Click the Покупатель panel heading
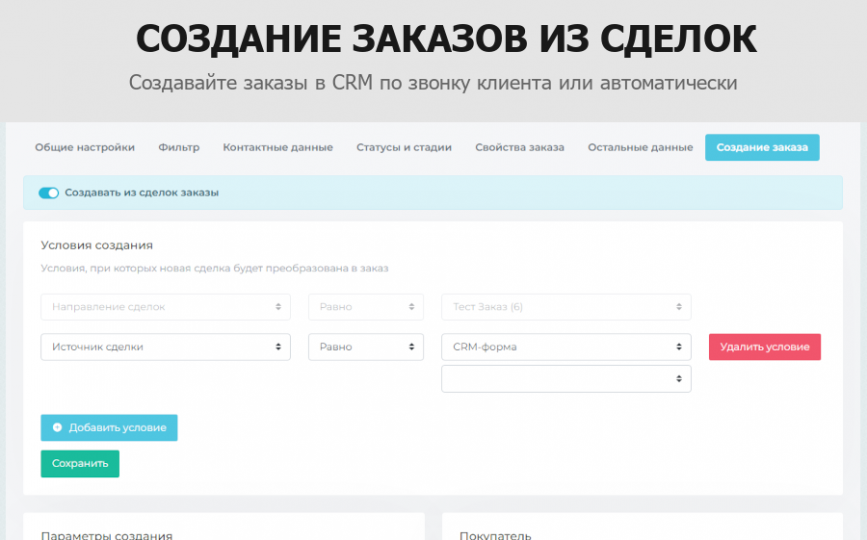Screen dimensions: 867x540 click(x=495, y=535)
